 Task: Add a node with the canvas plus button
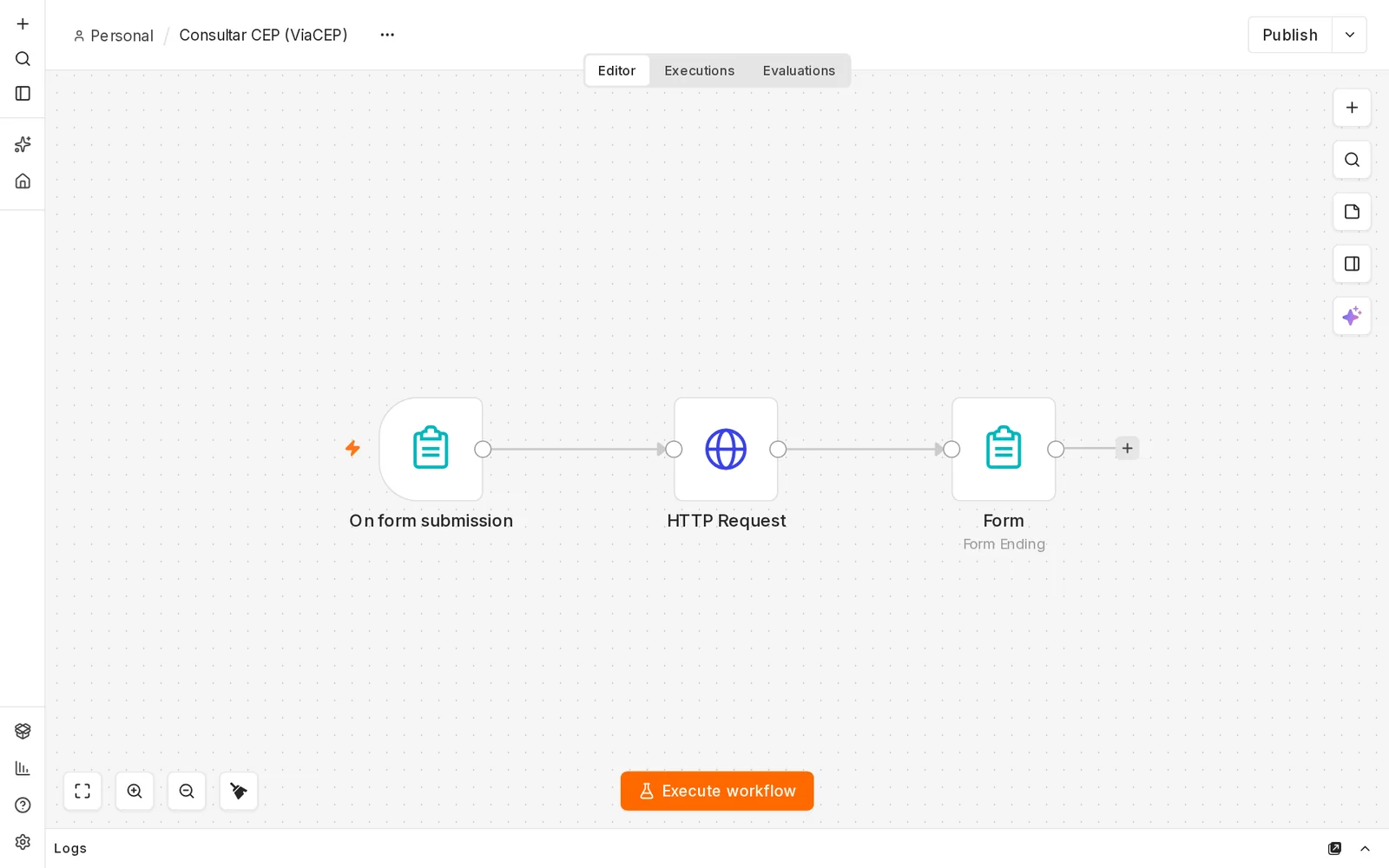(1352, 108)
